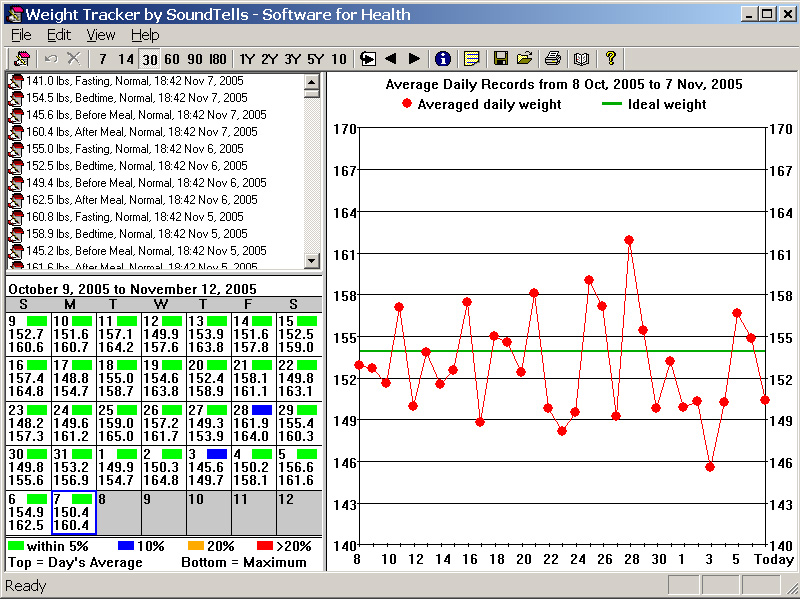Viewport: 800px width, 600px height.
Task: Click the records list scroll-down arrow
Action: [x=311, y=260]
